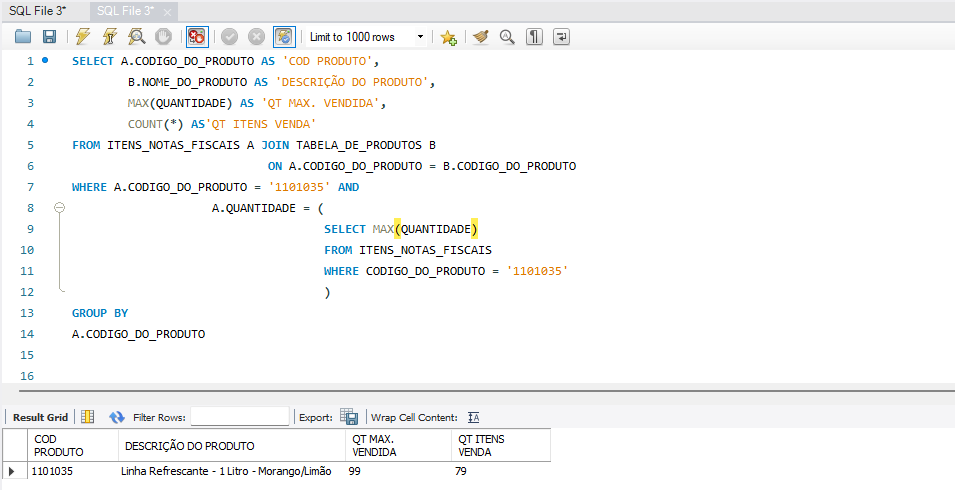Execute the query with lightning icon

pos(83,37)
